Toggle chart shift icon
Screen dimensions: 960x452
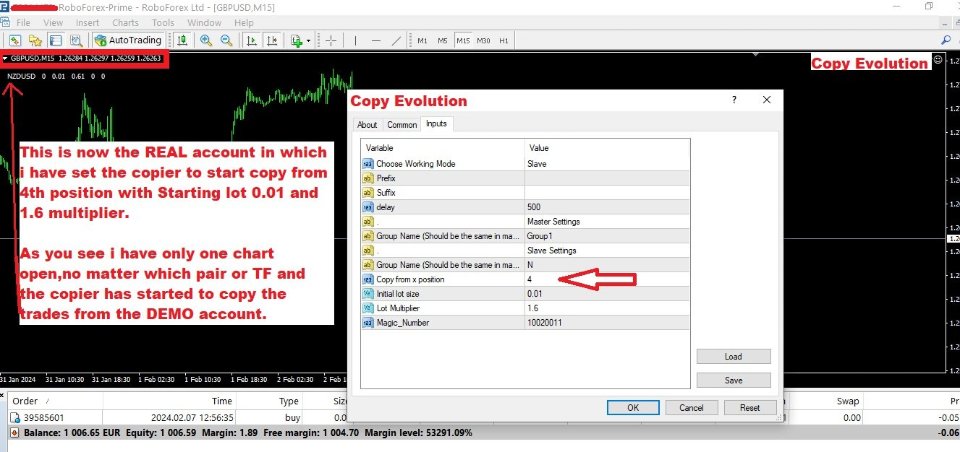coord(272,40)
